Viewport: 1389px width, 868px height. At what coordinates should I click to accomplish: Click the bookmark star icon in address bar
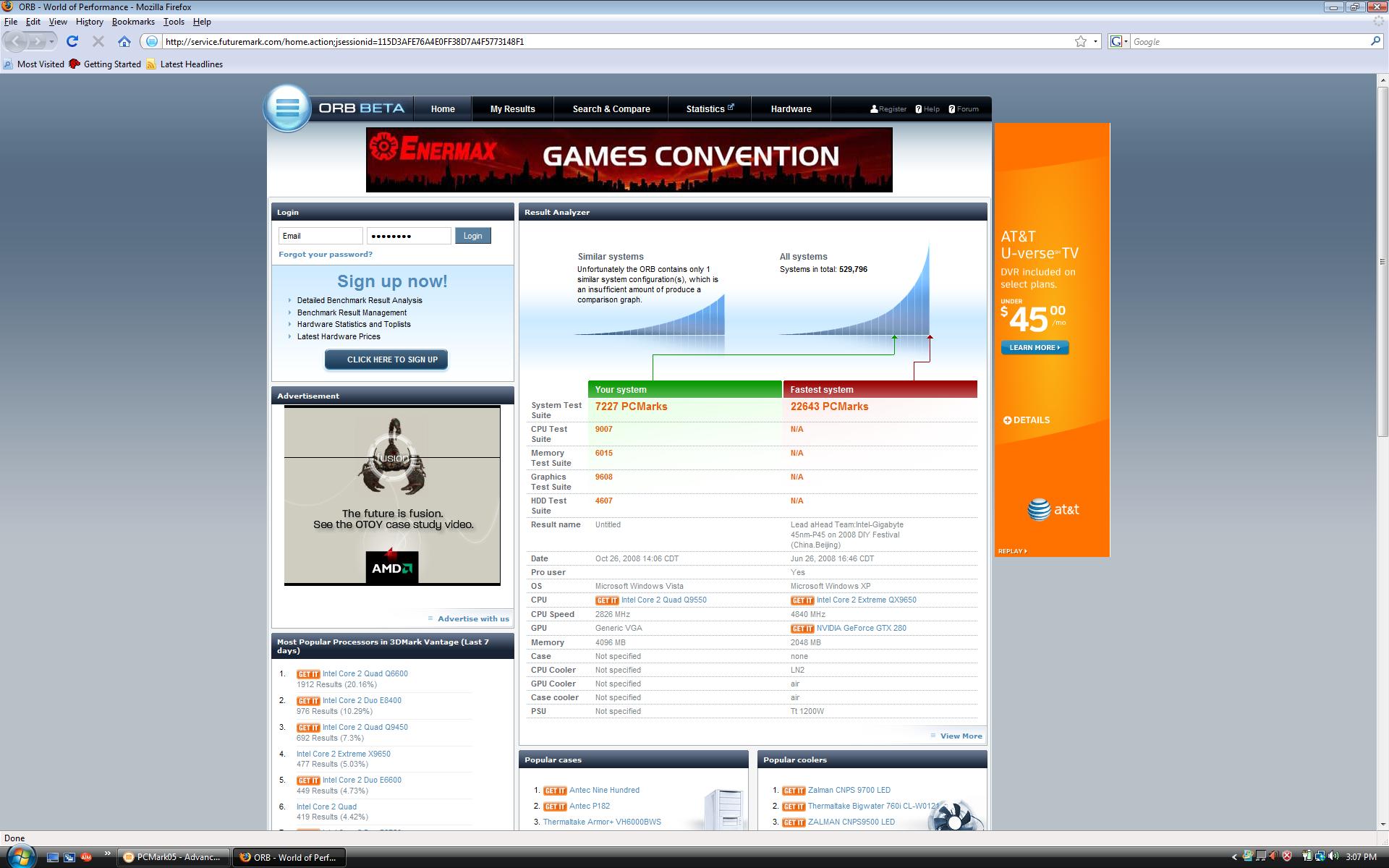coord(1080,42)
